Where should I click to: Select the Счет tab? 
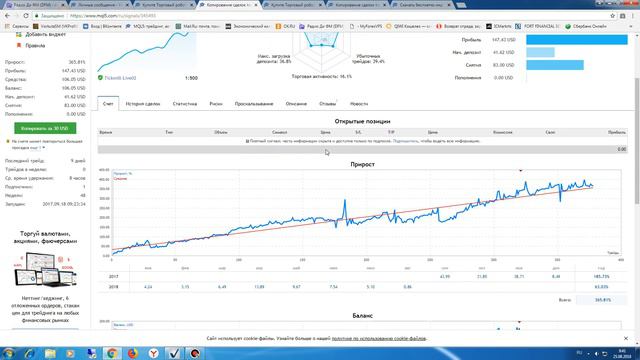[108, 104]
